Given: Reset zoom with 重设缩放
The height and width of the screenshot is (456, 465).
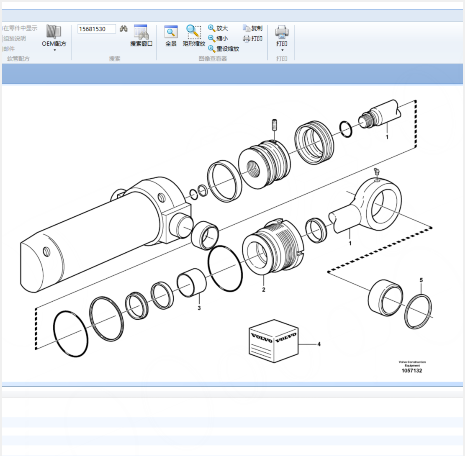Looking at the screenshot, I should point(223,49).
